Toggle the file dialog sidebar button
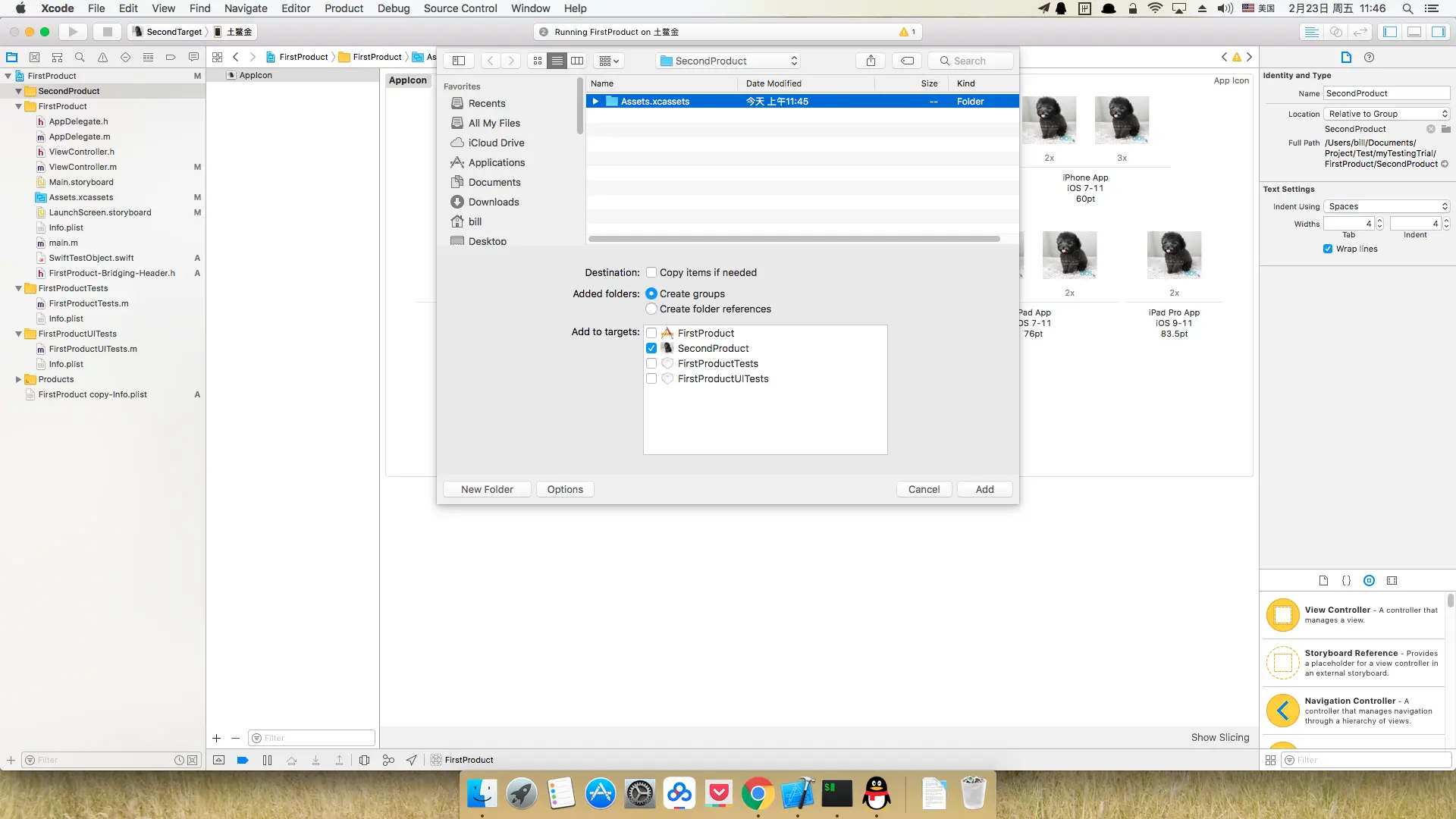Viewport: 1456px width, 819px height. click(x=459, y=61)
